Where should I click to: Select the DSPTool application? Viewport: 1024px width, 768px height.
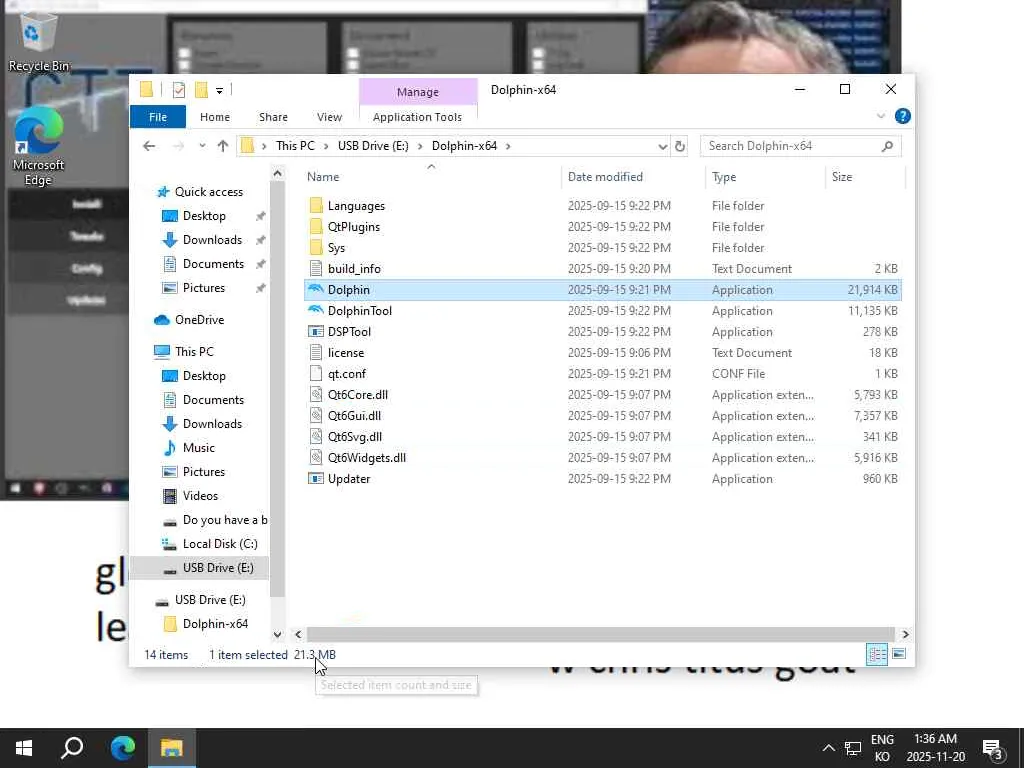[x=602, y=332]
